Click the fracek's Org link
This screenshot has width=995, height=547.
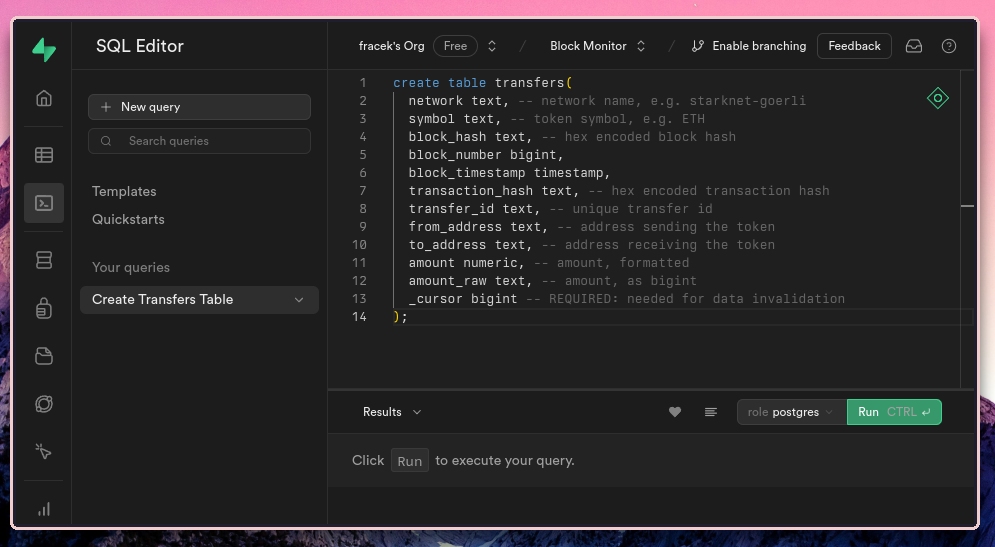click(x=392, y=46)
